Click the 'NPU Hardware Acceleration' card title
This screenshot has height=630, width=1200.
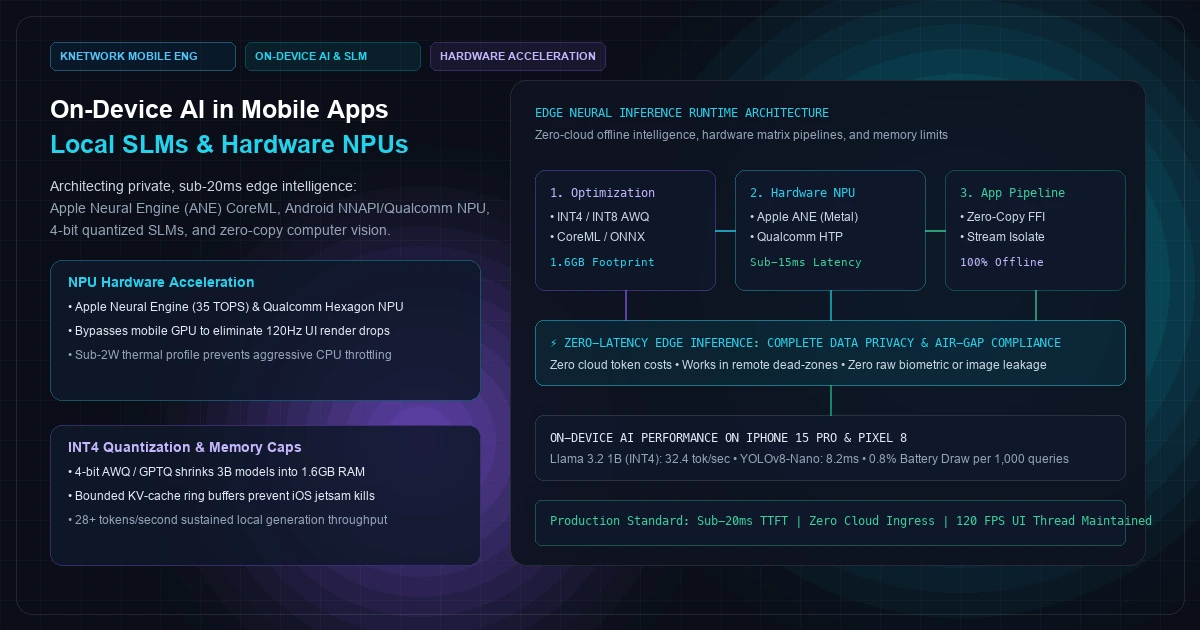[161, 282]
